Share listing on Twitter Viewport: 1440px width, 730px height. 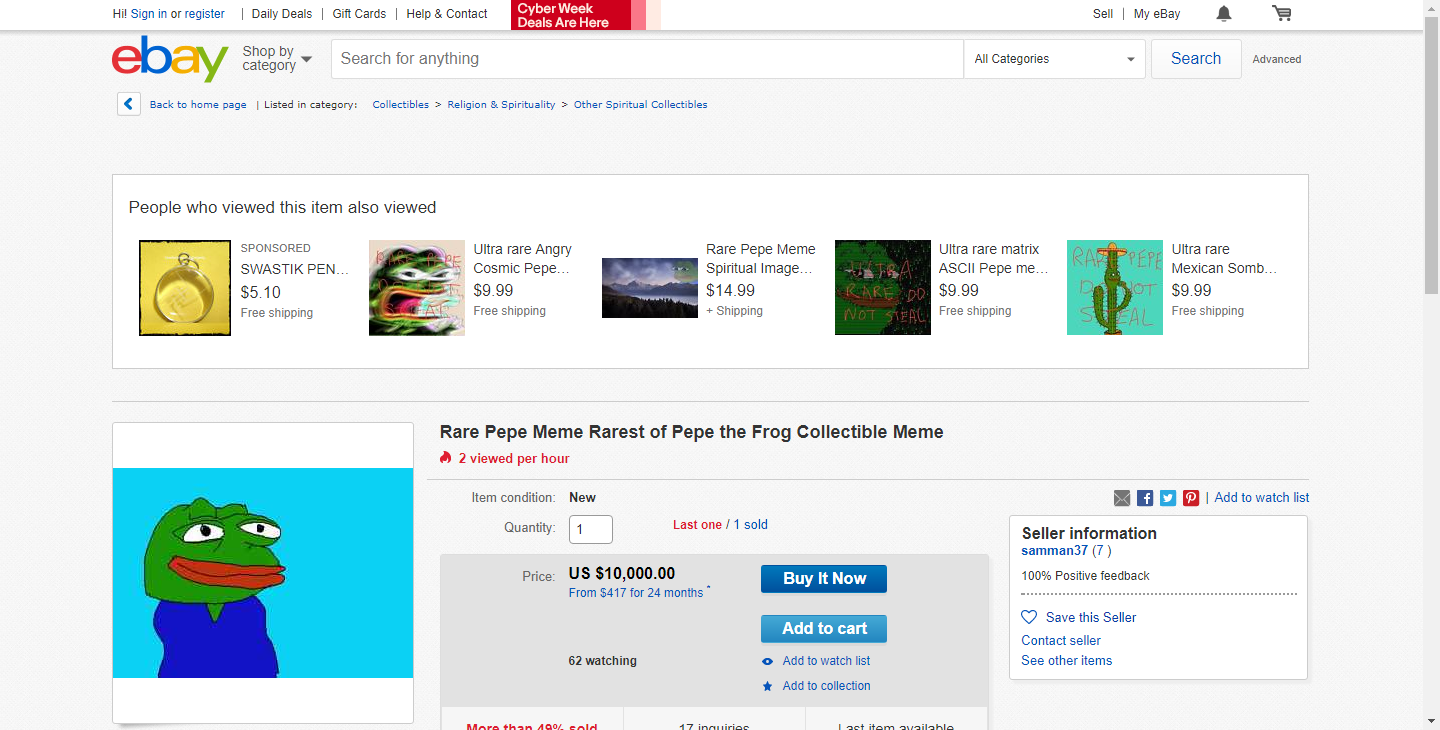click(1168, 498)
